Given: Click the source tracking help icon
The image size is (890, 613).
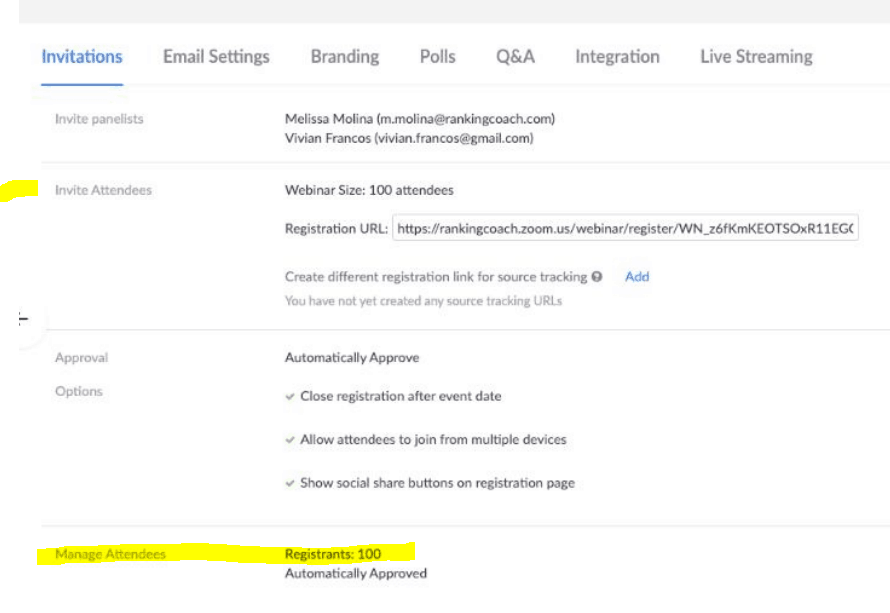Looking at the screenshot, I should tap(597, 276).
